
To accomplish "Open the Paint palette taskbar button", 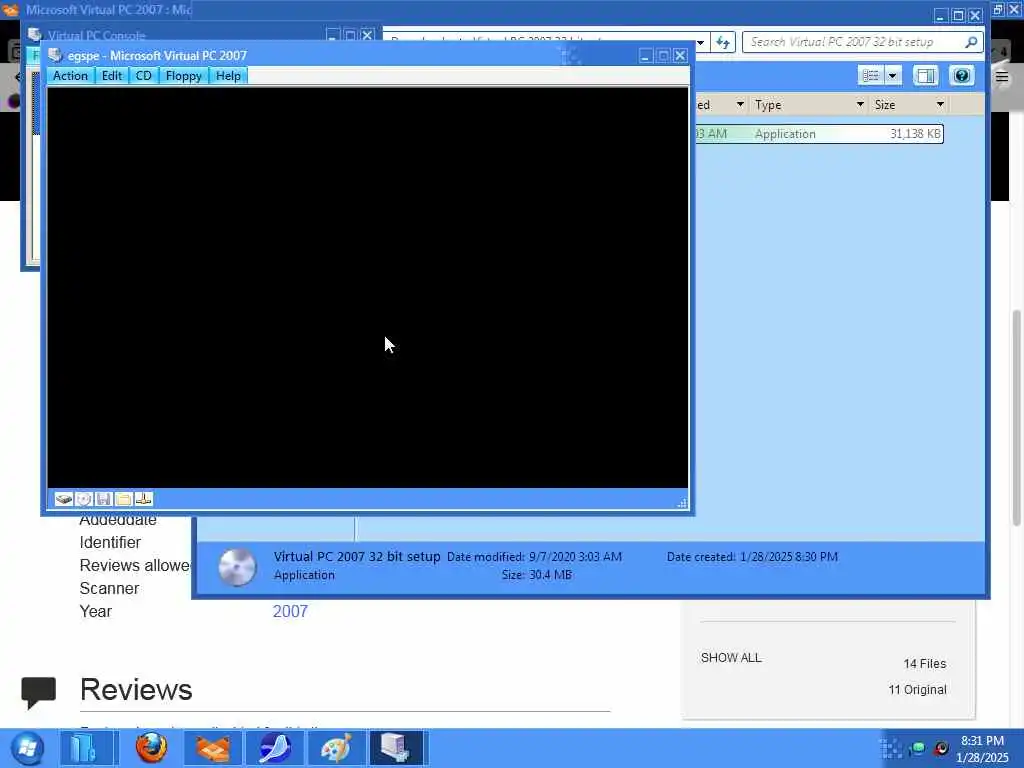I will pyautogui.click(x=336, y=748).
